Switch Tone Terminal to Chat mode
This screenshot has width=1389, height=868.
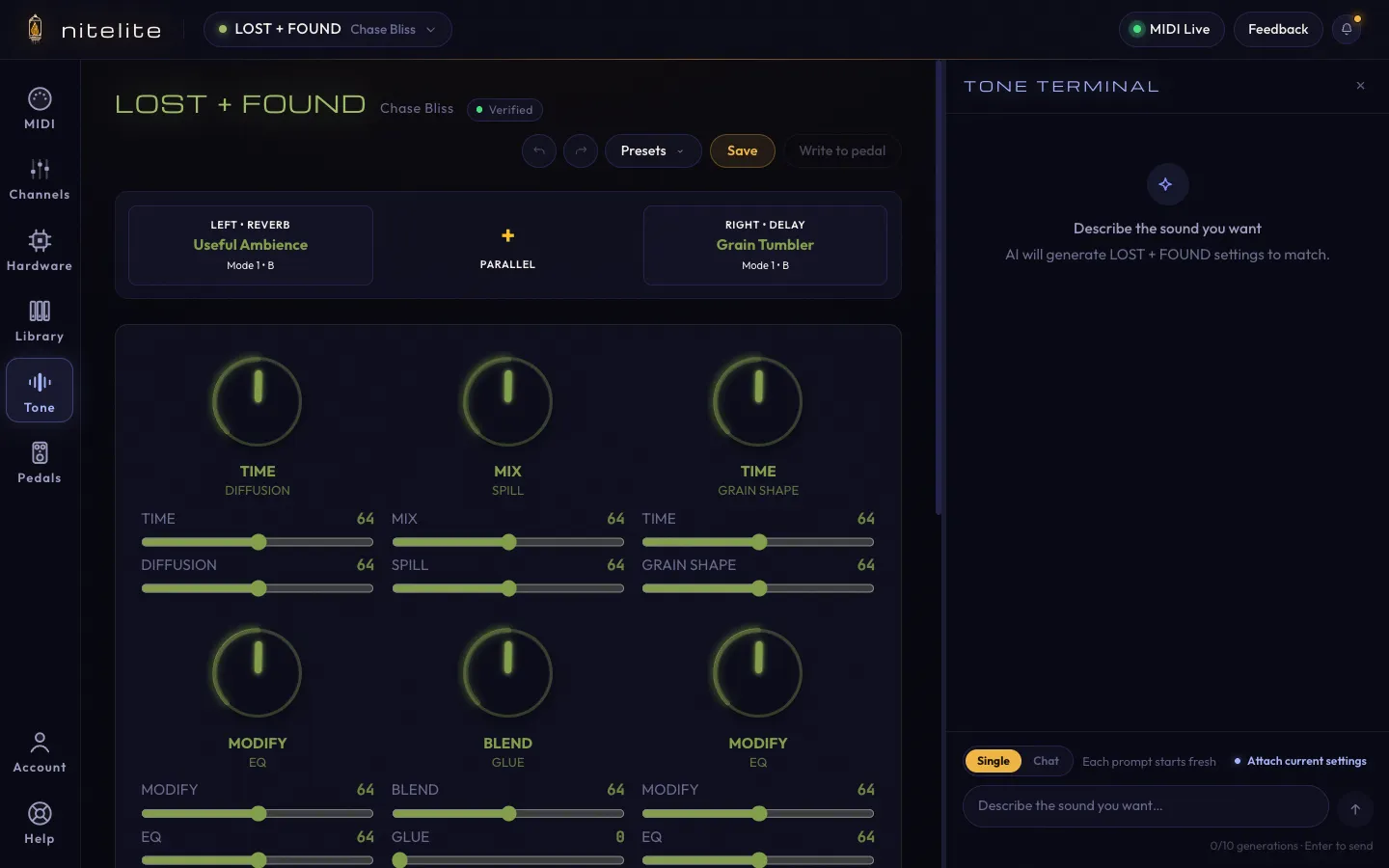[x=1046, y=761]
